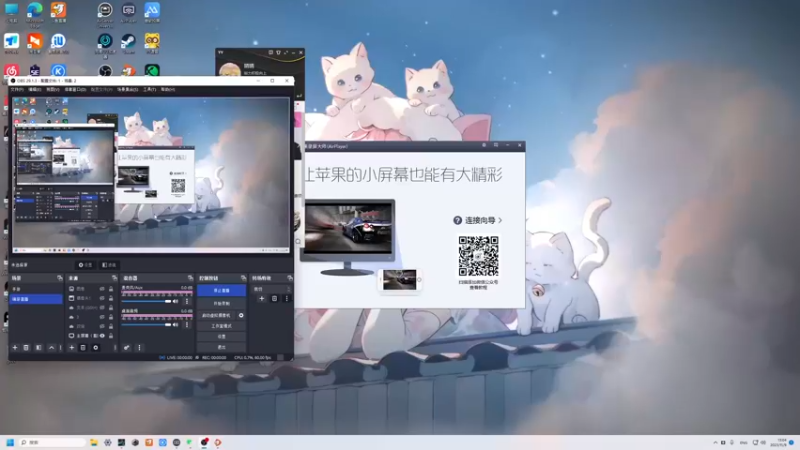Open virtual camera settings gear icon
Screen dimensions: 800x450
point(241,315)
